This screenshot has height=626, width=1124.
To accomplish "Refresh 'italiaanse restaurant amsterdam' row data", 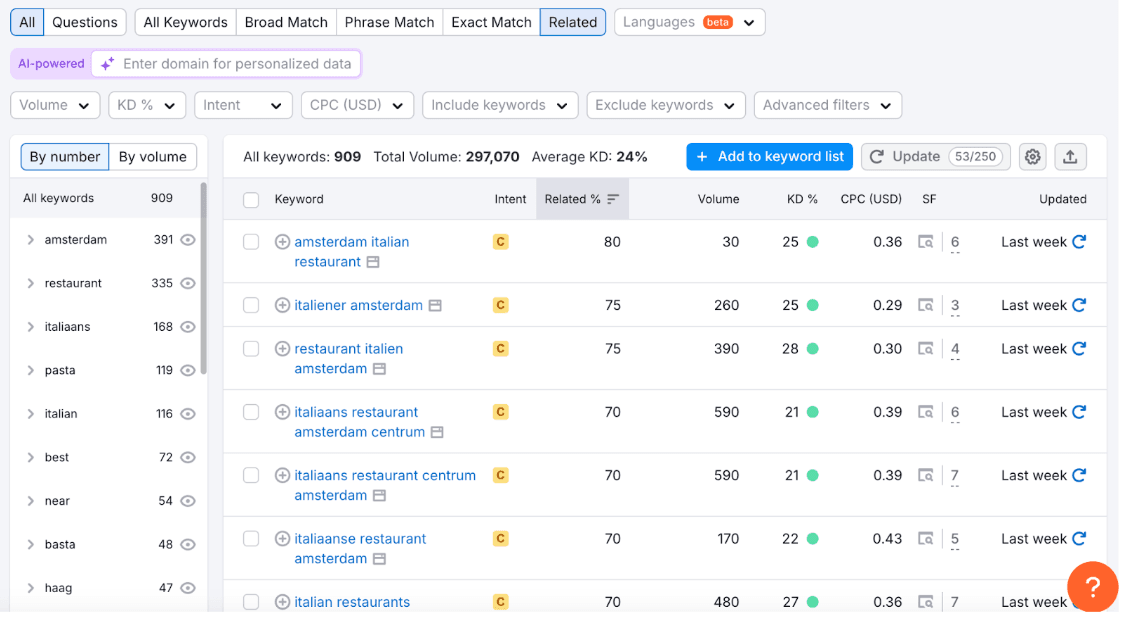I will coord(1079,539).
